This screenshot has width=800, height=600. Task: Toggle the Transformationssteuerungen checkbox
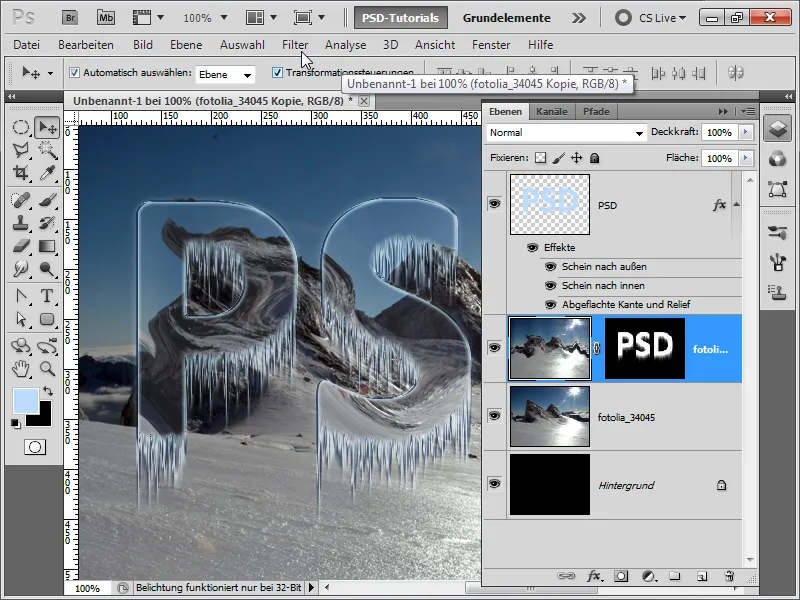[x=277, y=72]
